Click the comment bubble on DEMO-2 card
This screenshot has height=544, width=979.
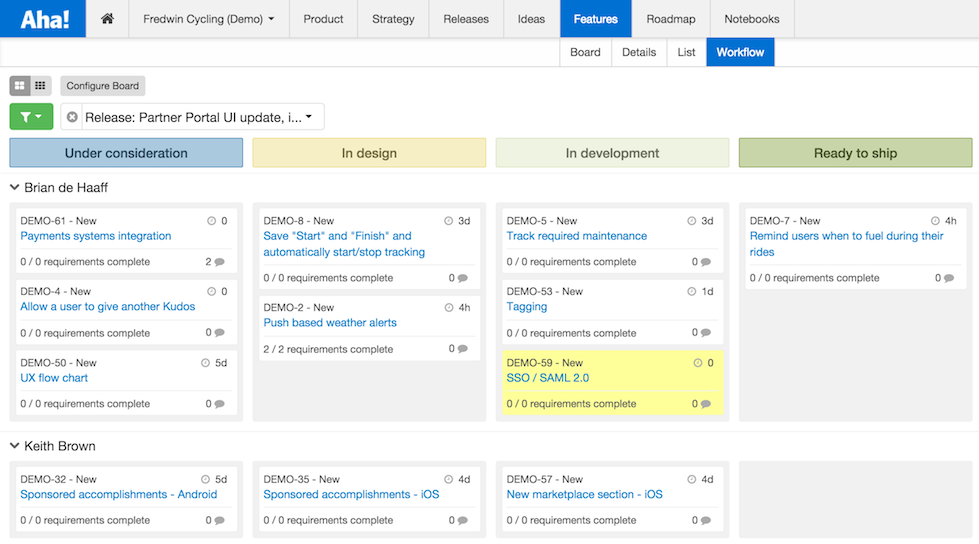[462, 349]
